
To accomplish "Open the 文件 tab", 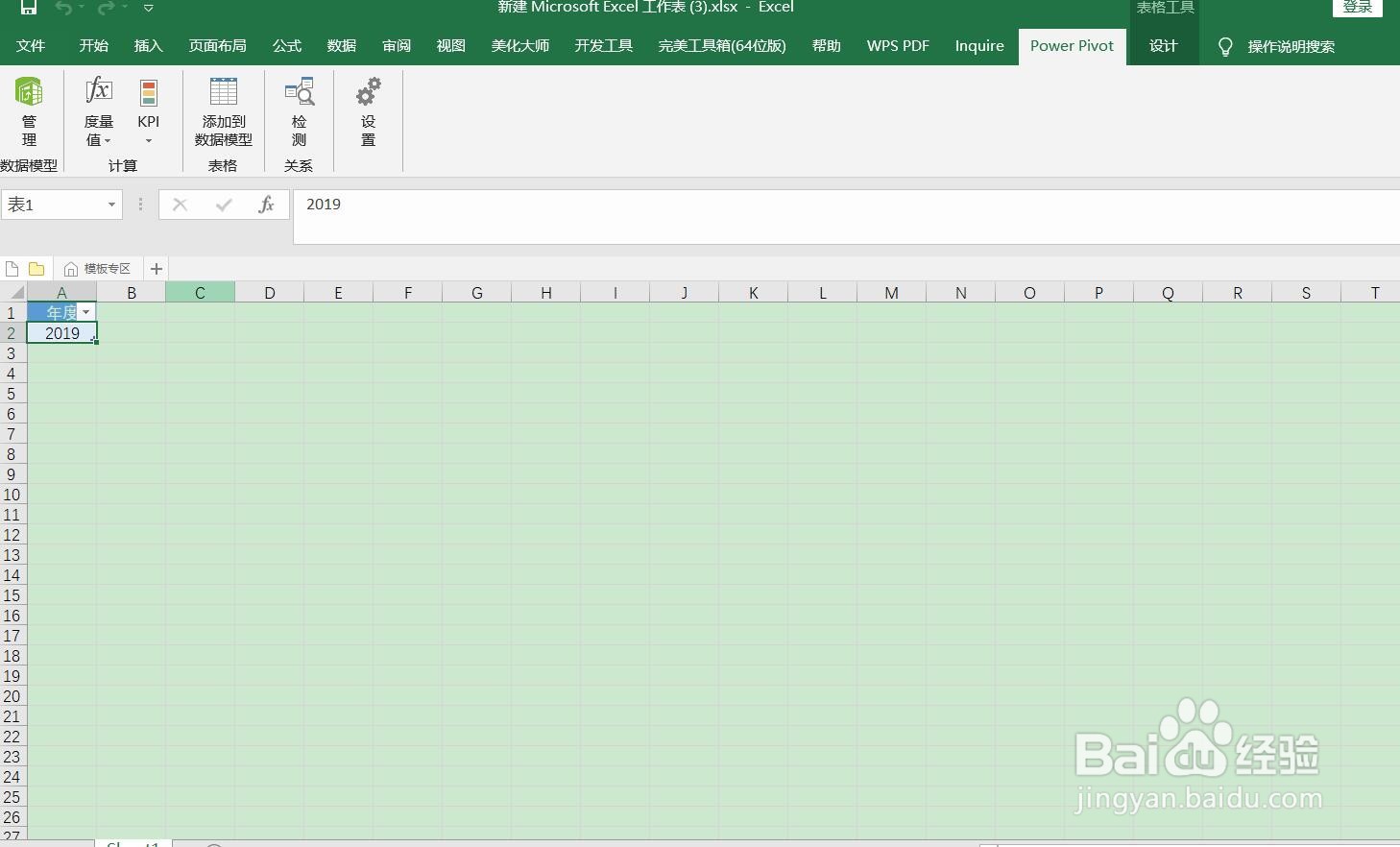I will [31, 46].
